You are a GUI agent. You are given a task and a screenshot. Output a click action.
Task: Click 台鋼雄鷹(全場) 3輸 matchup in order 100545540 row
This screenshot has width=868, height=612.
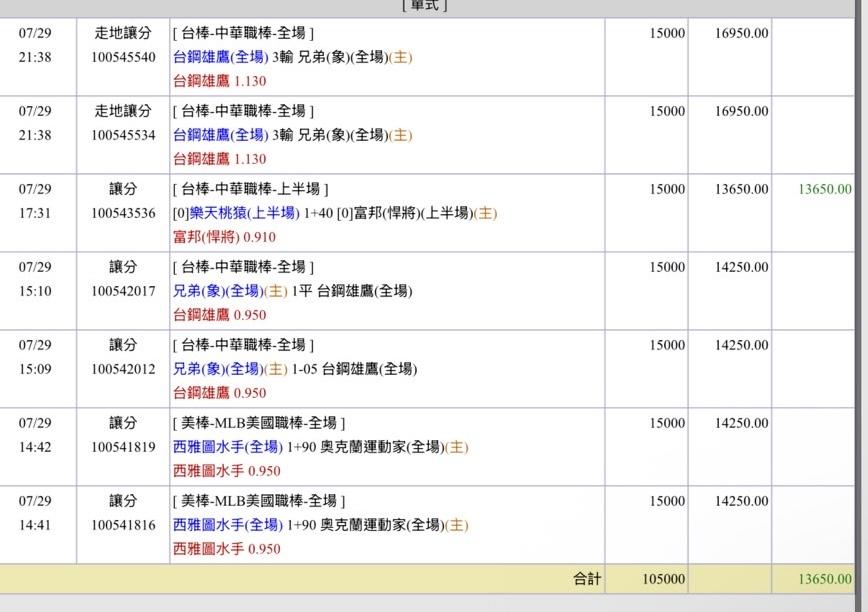point(292,57)
